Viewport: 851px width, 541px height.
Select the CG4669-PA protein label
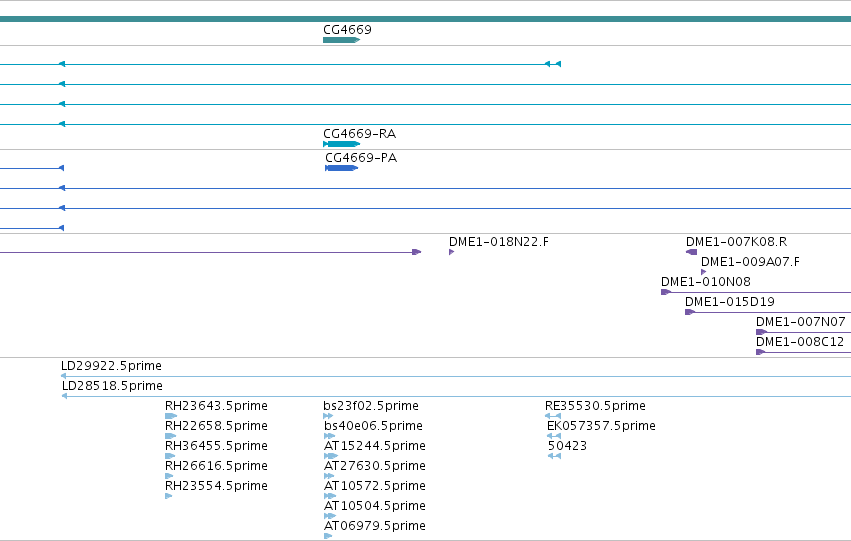(361, 157)
